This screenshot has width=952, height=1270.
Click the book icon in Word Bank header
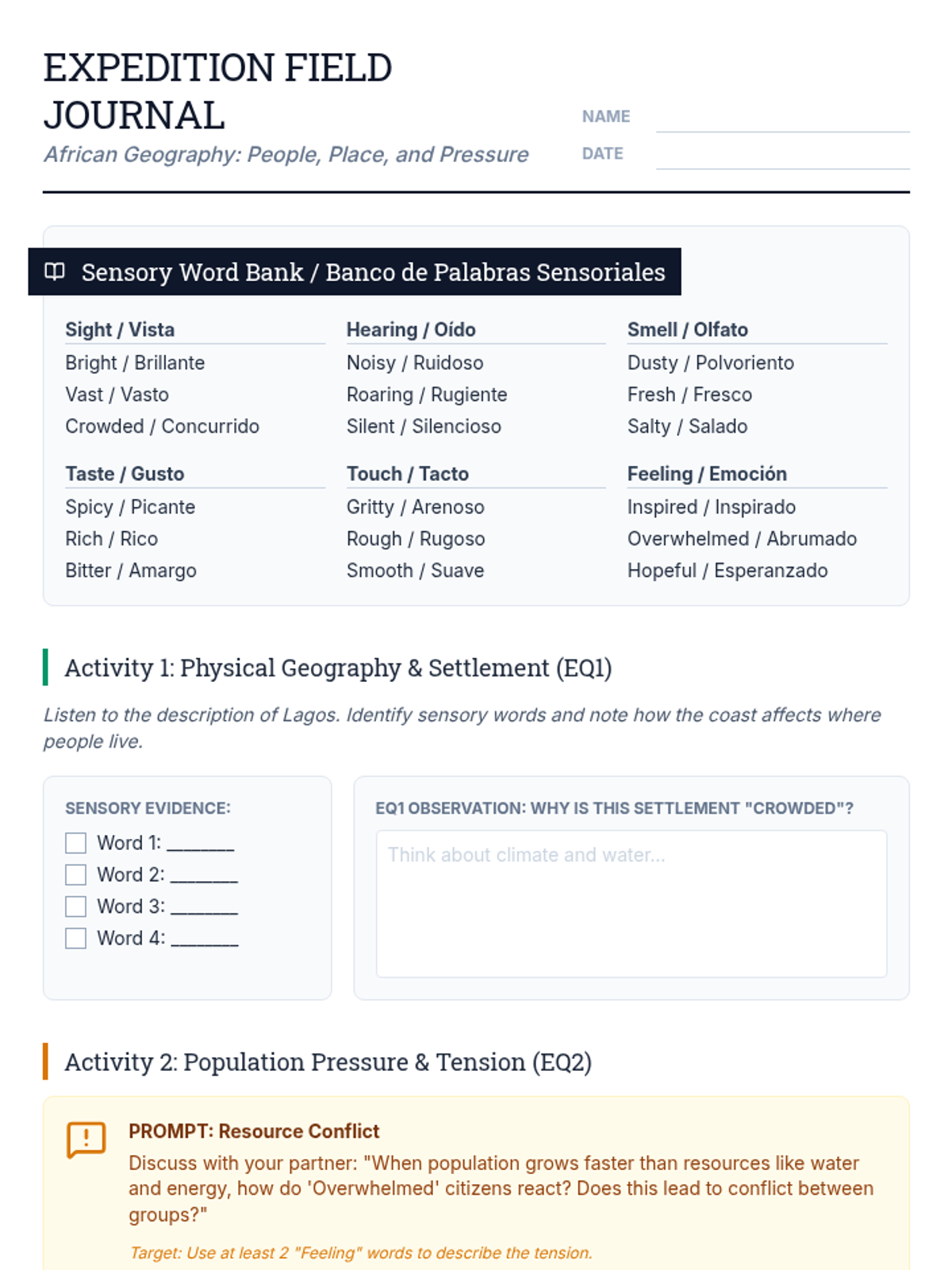pyautogui.click(x=55, y=271)
